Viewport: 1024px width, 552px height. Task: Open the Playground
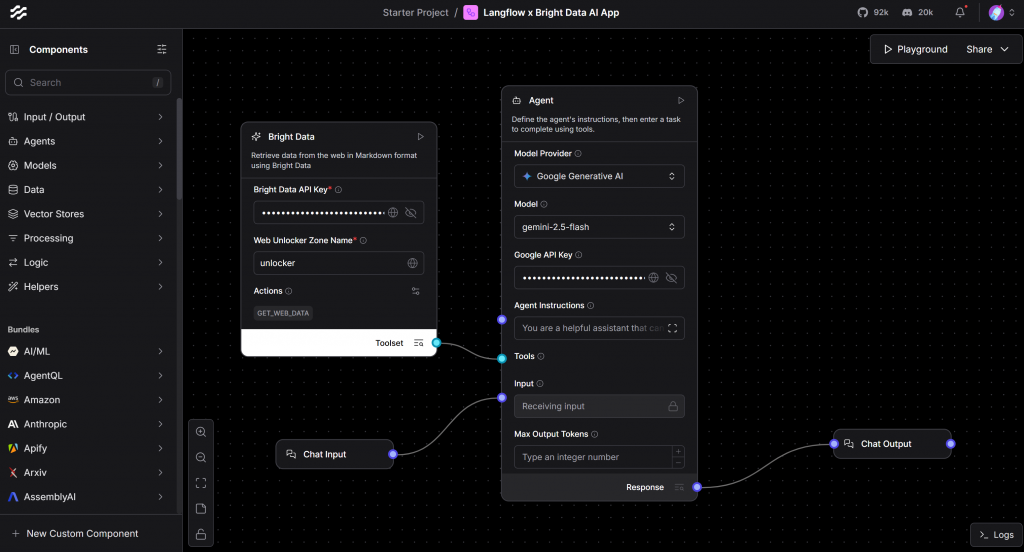click(914, 49)
